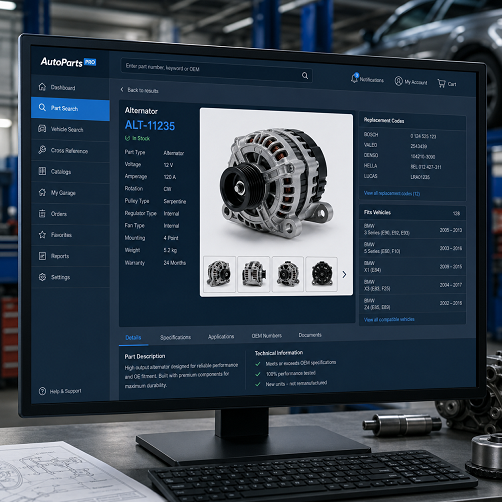Click the 24 Months warranty value
Viewport: 502px width, 502px height.
tap(175, 263)
